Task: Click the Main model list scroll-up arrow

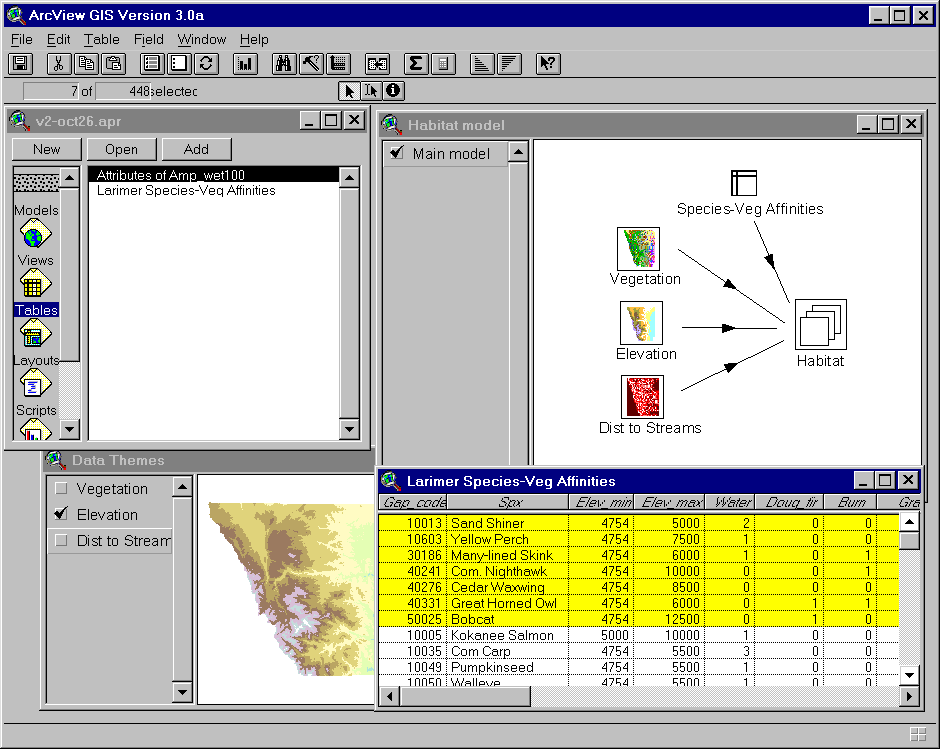Action: (518, 153)
